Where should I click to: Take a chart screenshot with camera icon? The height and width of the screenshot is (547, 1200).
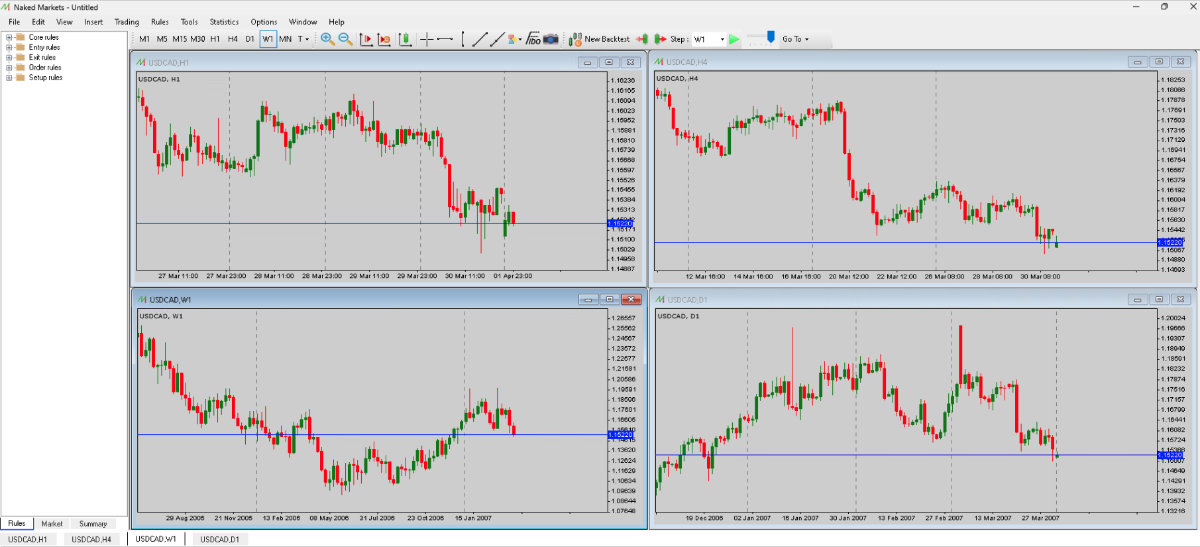(551, 39)
